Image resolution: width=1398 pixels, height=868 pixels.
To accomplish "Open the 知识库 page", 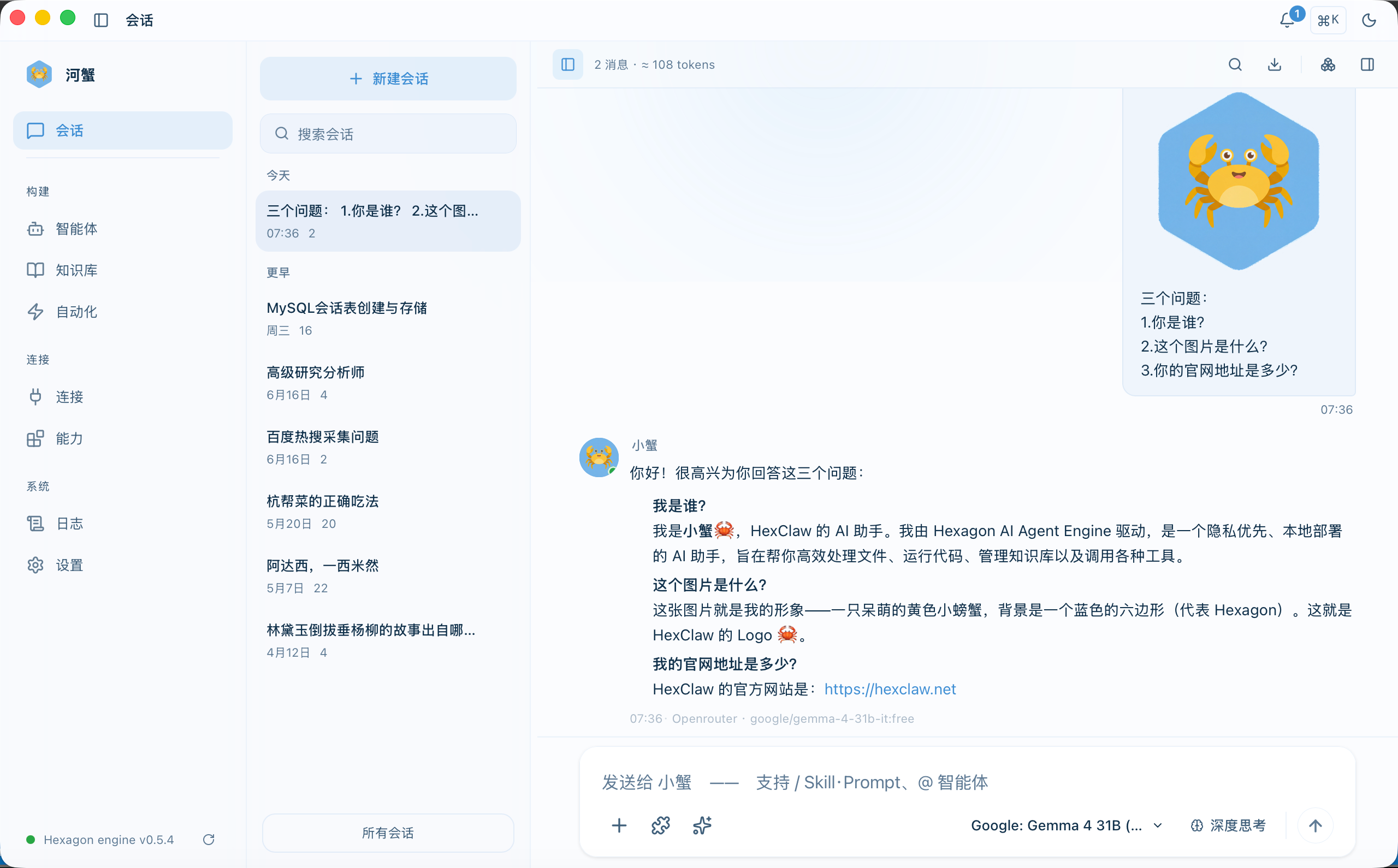I will tap(122, 270).
